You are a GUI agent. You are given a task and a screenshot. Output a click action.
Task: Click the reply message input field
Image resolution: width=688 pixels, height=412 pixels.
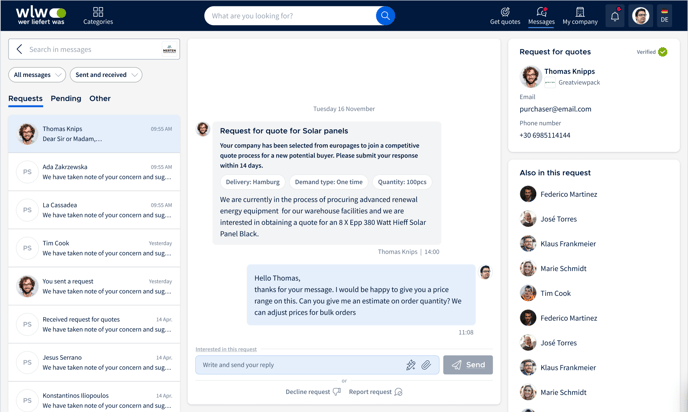(300, 365)
